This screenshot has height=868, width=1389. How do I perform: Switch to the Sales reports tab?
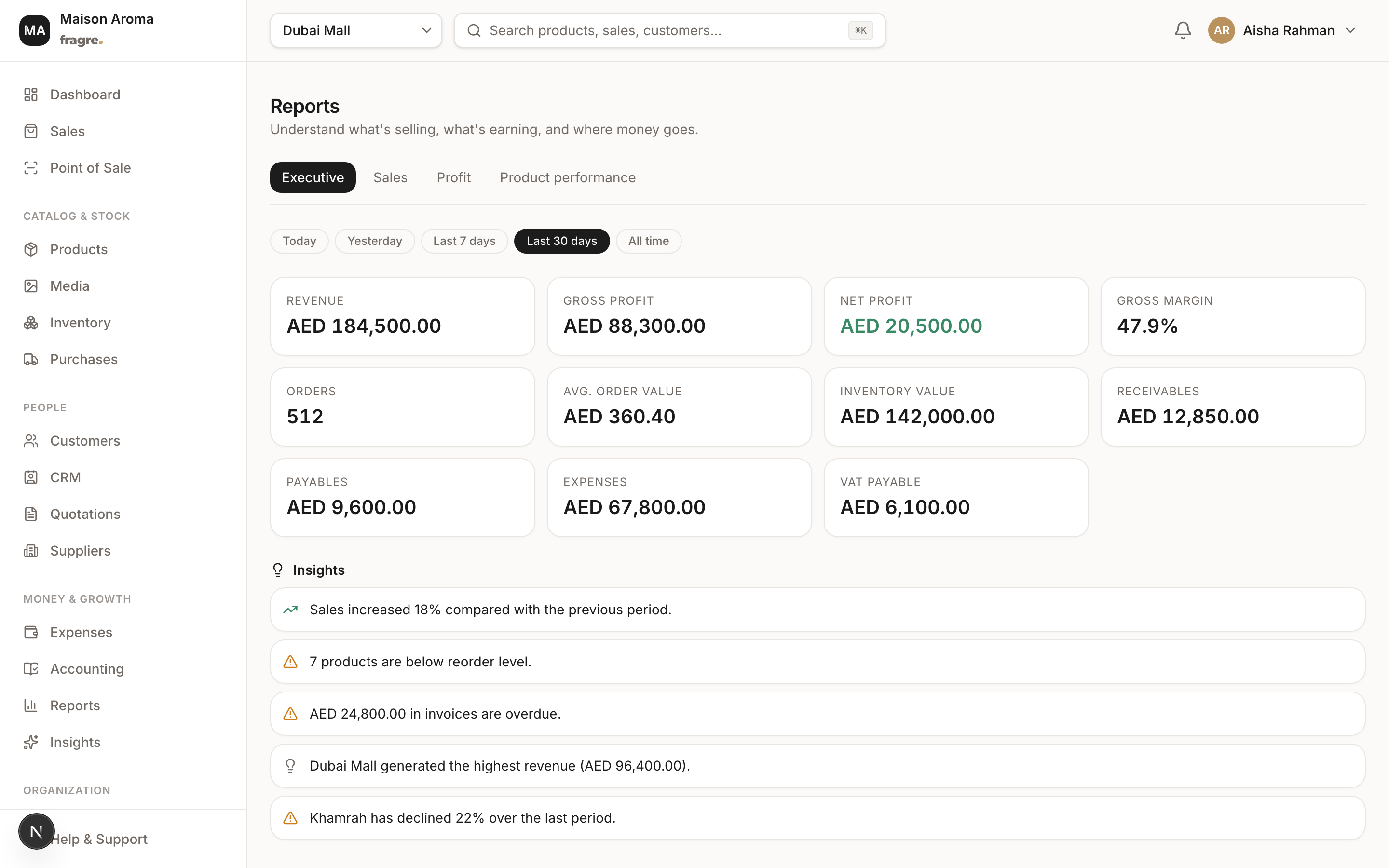point(390,177)
